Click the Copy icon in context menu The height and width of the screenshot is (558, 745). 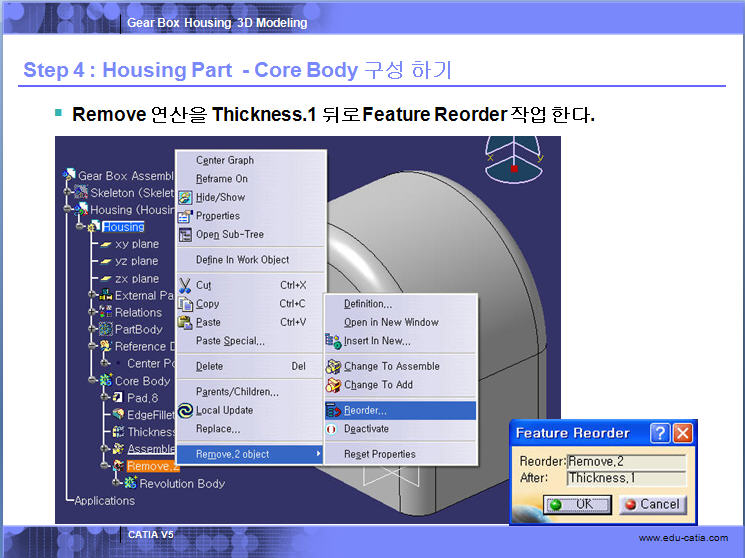click(185, 304)
